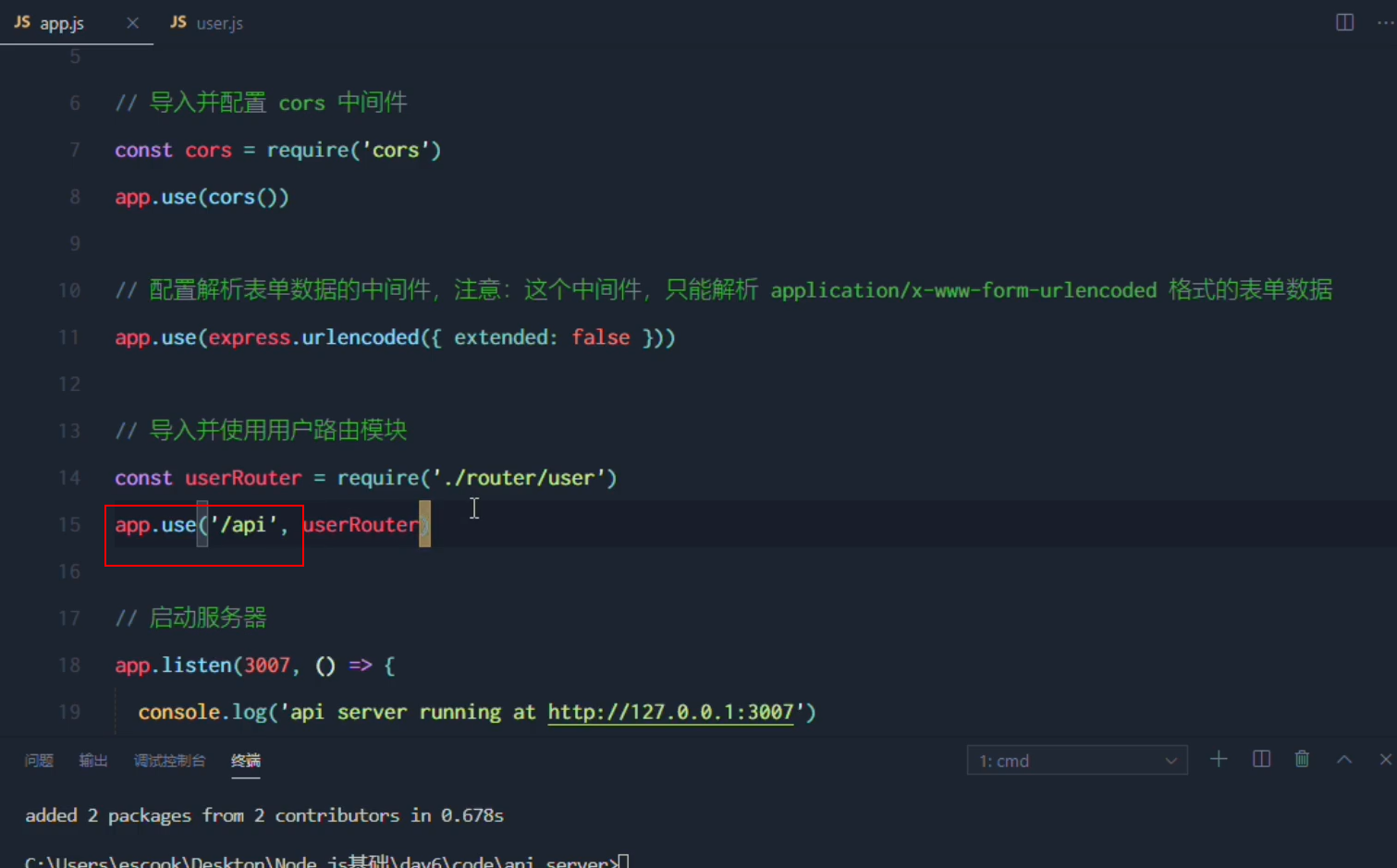1397x868 pixels.
Task: Open the '1: cmd' terminal dropdown
Action: pos(1077,761)
